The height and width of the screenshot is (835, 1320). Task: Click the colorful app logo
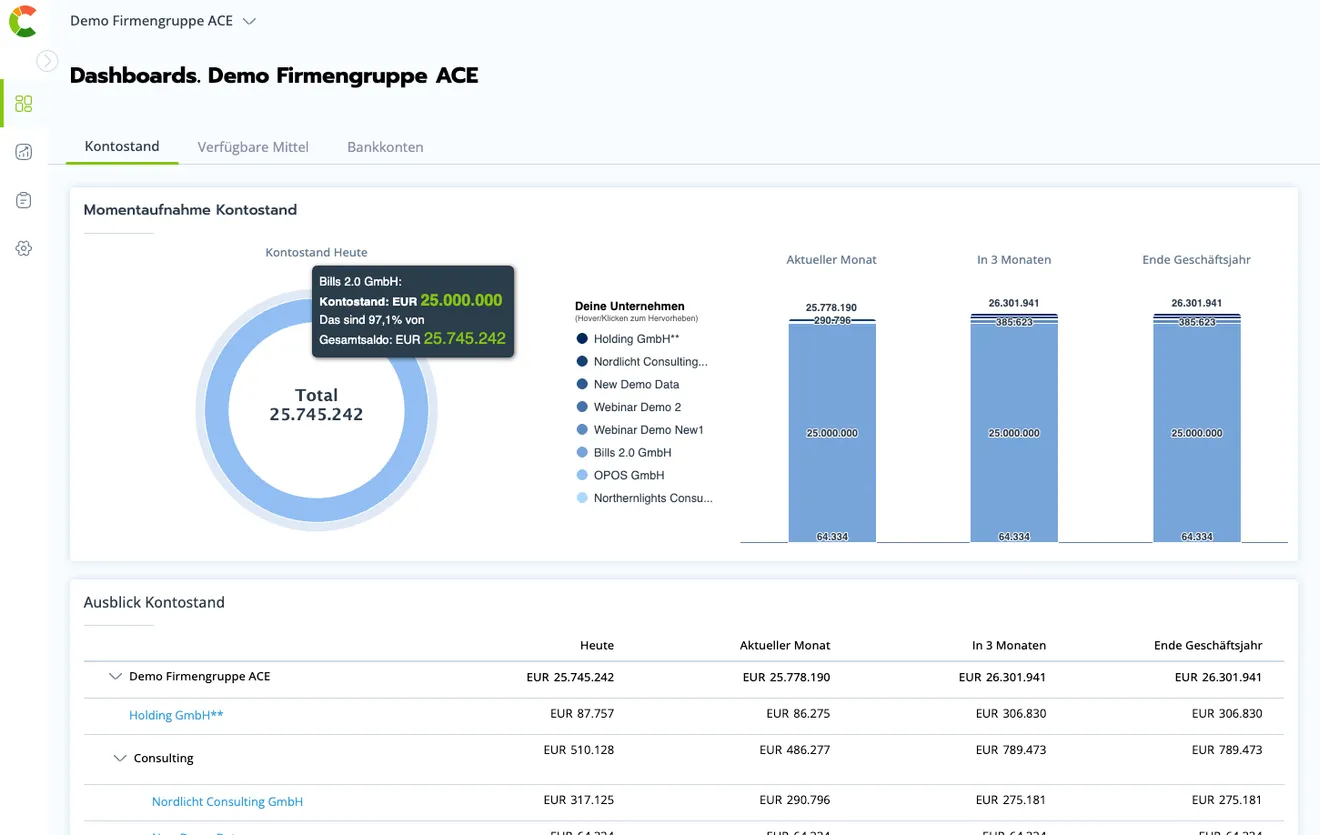click(23, 21)
